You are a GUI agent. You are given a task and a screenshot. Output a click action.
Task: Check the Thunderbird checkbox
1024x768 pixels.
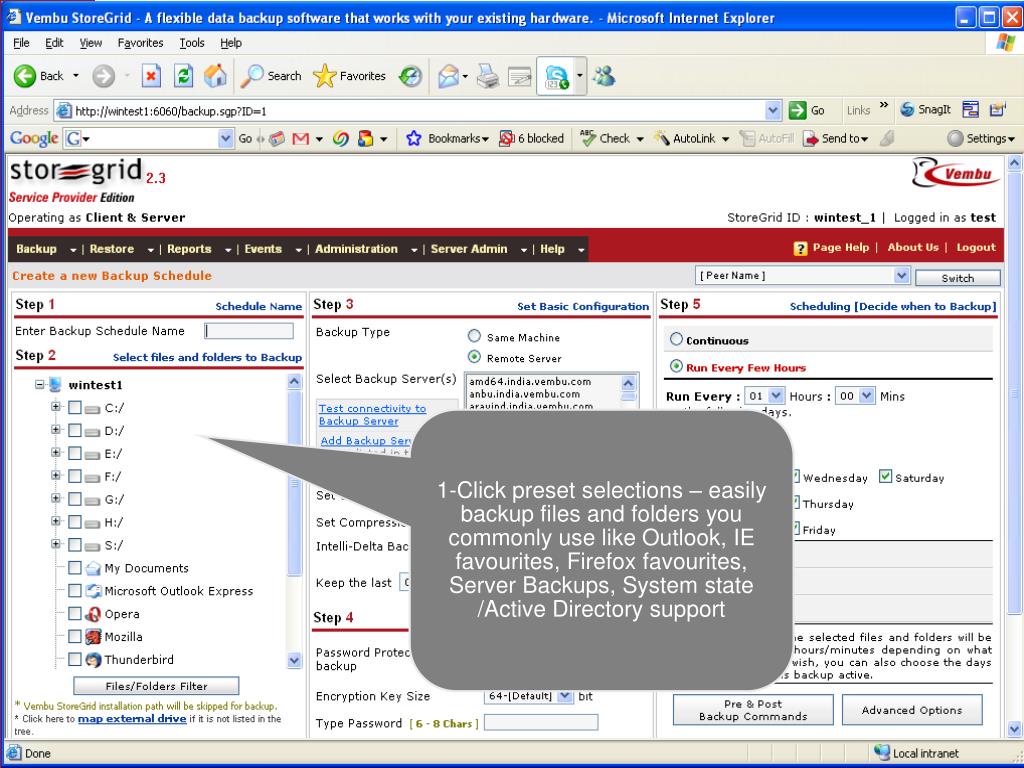[x=74, y=659]
